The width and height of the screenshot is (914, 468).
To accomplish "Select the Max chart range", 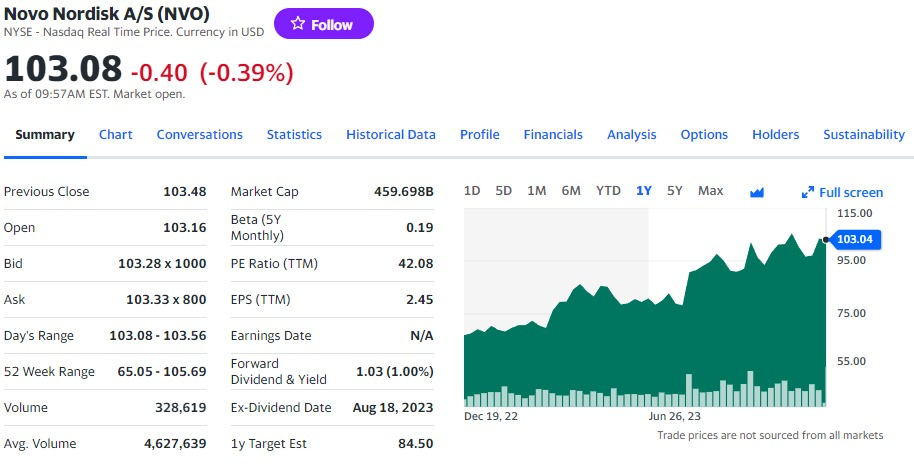I will pos(711,191).
